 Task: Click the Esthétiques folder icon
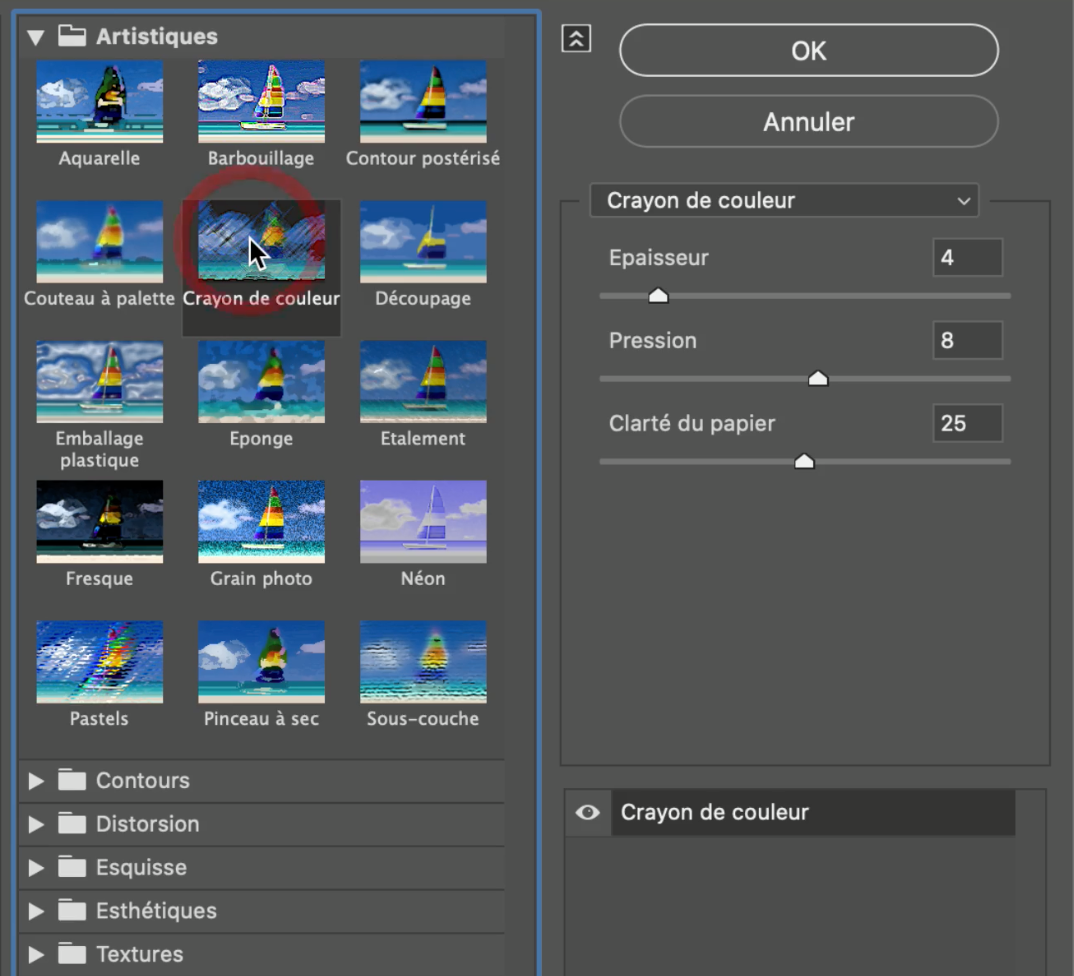72,910
